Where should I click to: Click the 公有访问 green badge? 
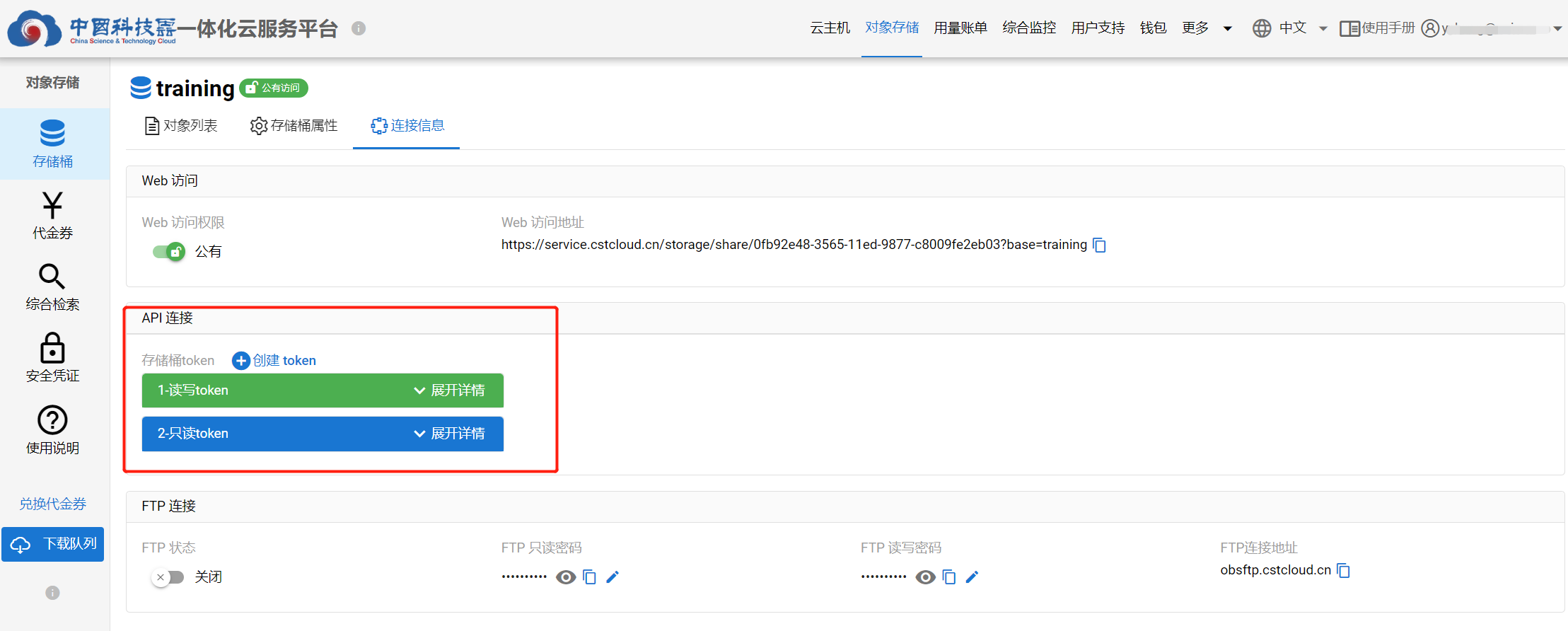[274, 88]
